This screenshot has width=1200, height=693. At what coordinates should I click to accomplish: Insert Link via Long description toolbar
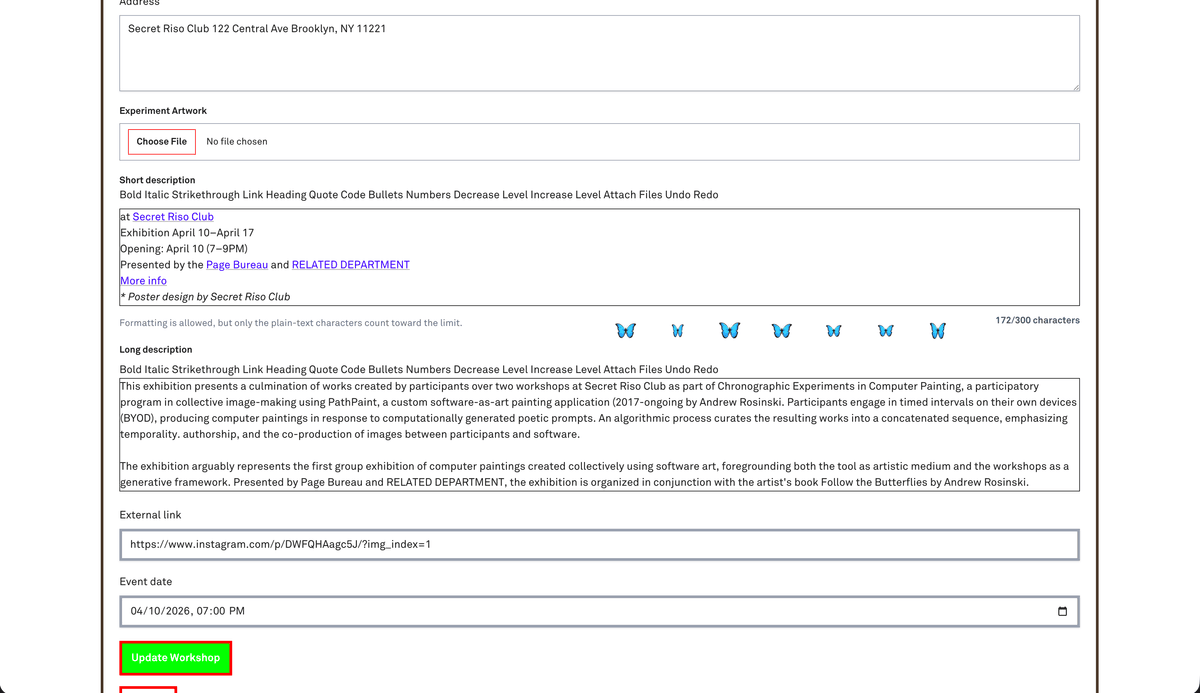pyautogui.click(x=252, y=370)
